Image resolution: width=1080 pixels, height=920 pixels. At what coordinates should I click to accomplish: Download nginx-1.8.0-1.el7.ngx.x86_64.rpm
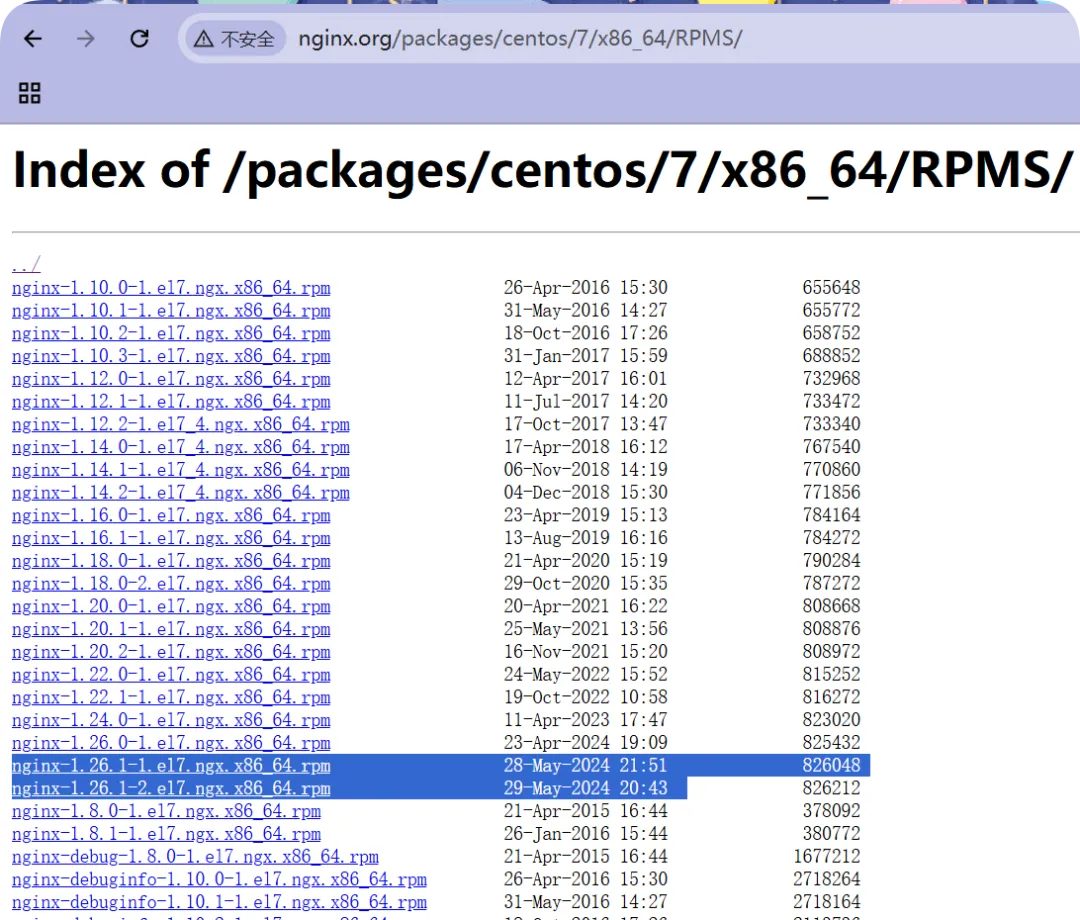166,811
